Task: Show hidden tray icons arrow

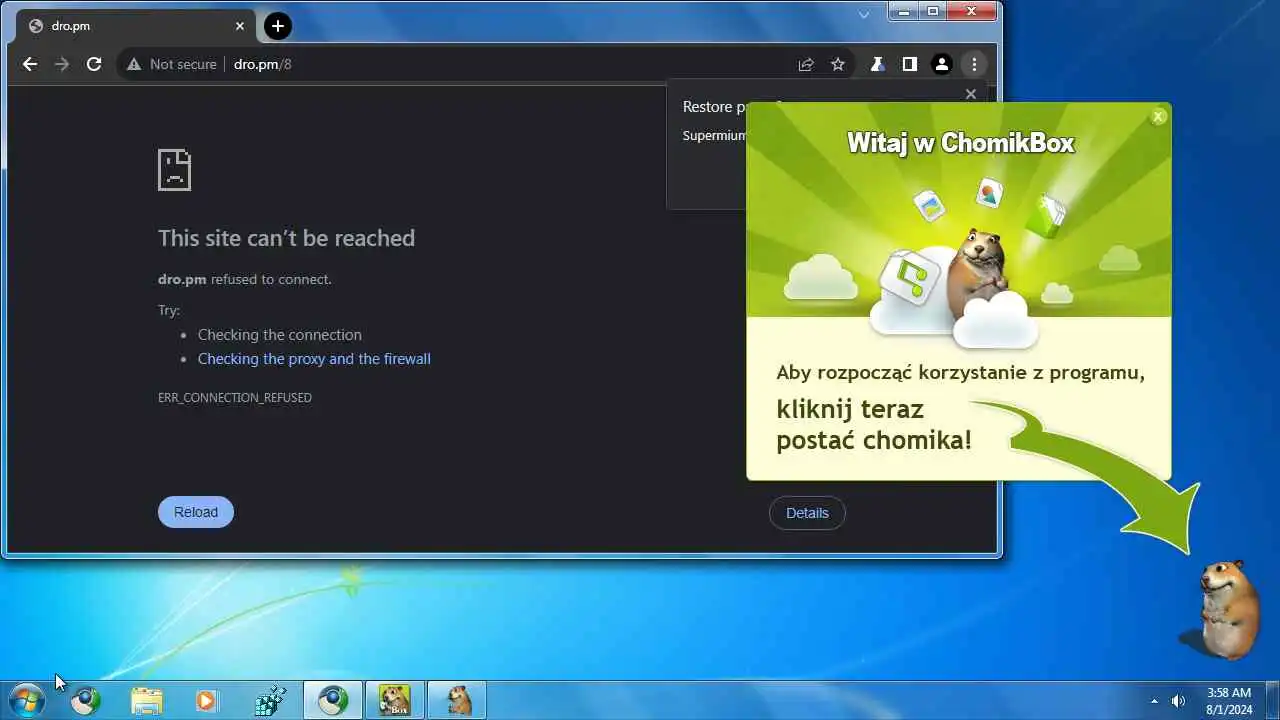Action: [x=1154, y=701]
